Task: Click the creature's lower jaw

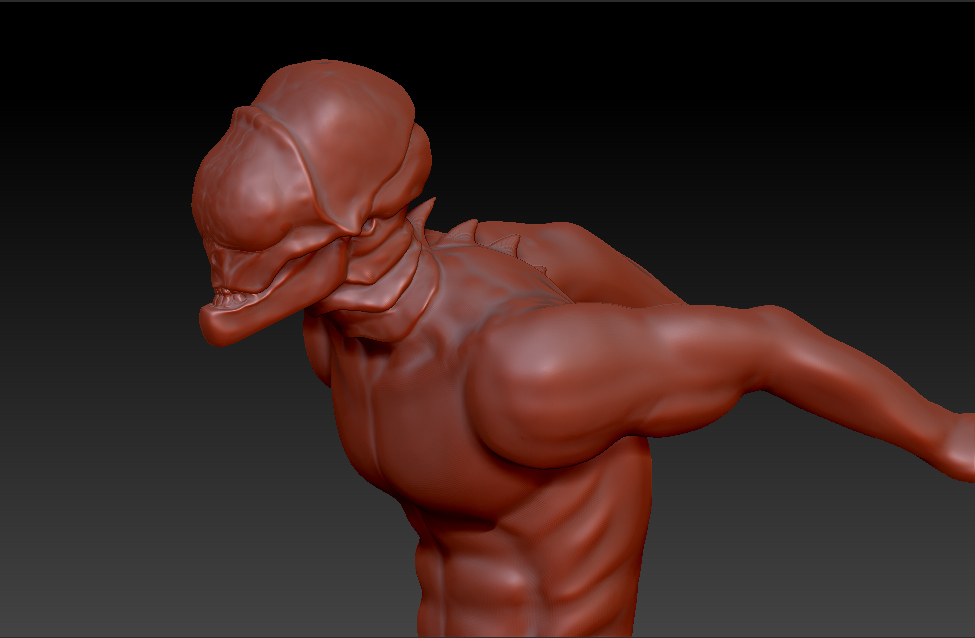Action: 245,320
